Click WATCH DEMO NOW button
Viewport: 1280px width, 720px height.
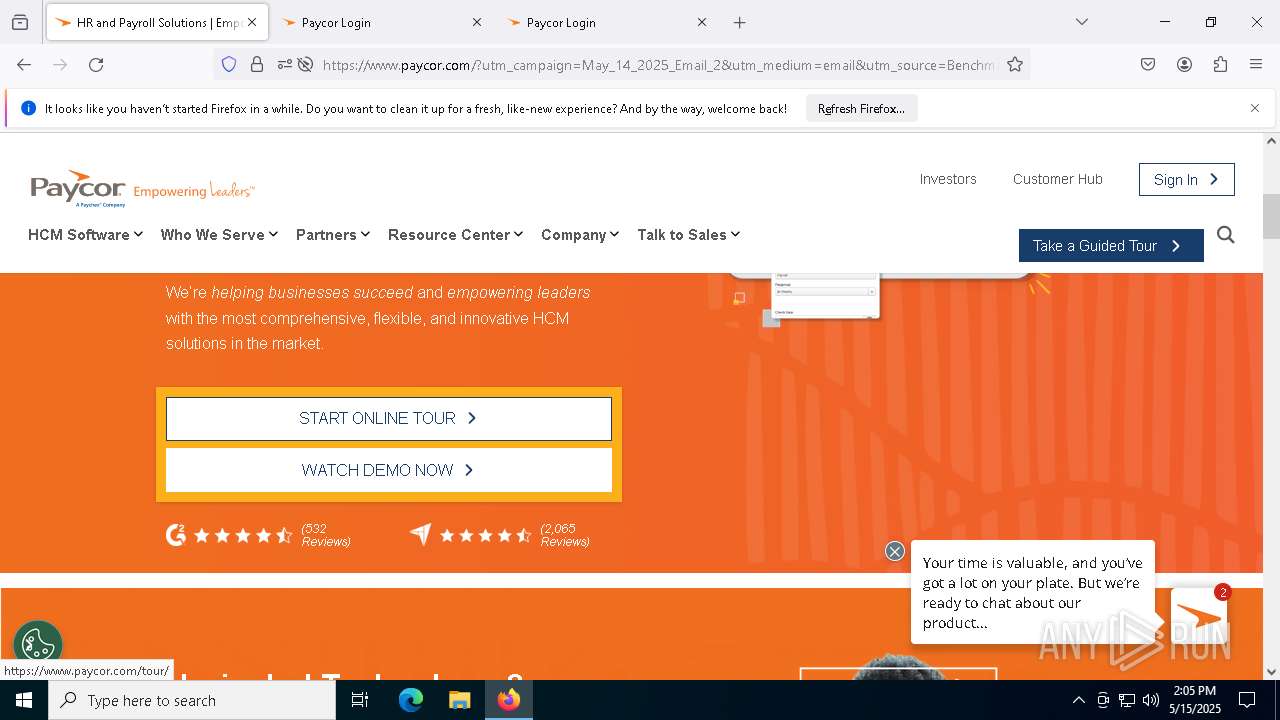tap(389, 470)
